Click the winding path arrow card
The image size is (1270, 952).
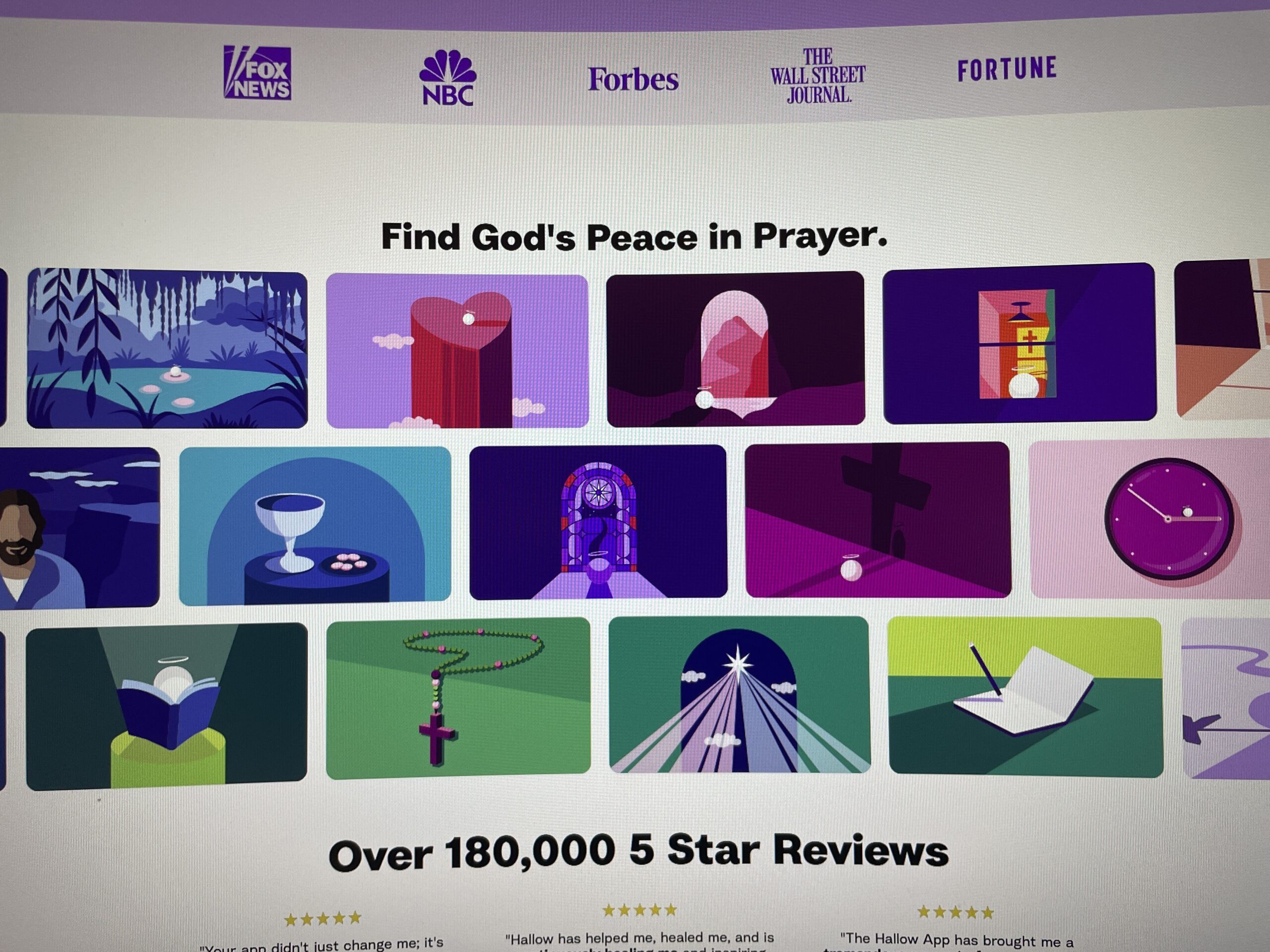(x=1226, y=698)
